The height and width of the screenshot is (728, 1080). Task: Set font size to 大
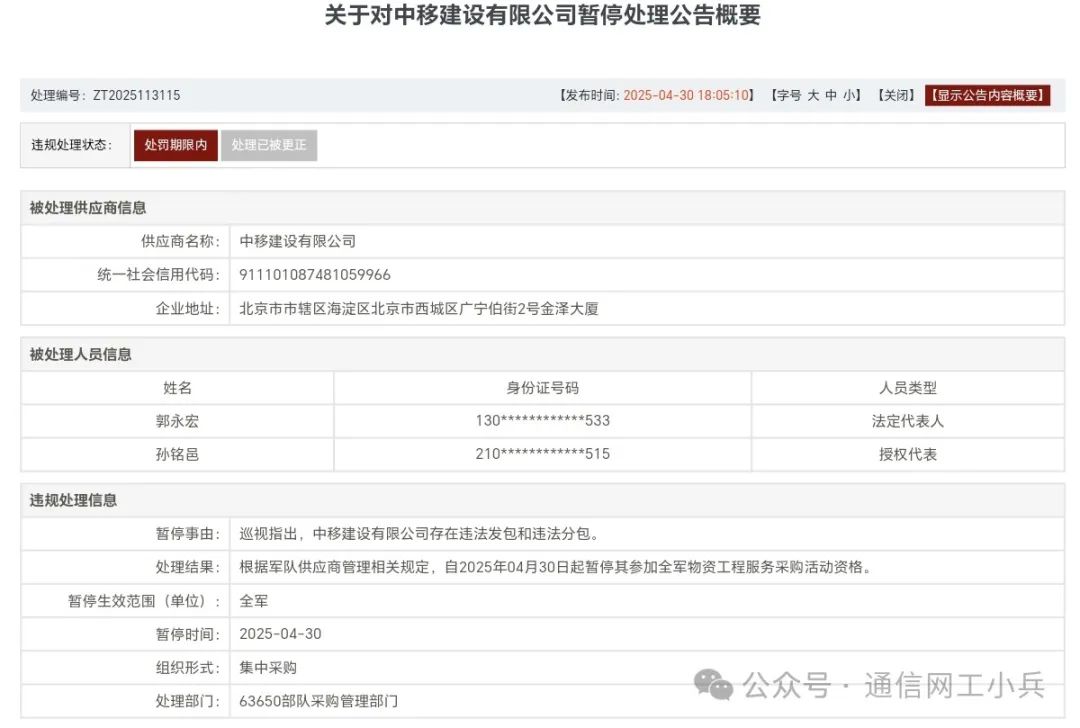813,96
